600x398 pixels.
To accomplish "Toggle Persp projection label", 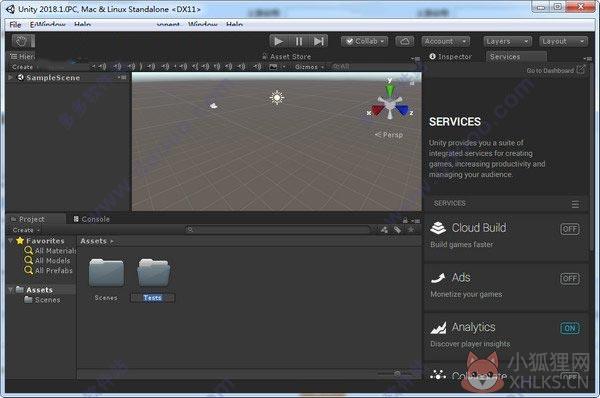I will tap(389, 135).
